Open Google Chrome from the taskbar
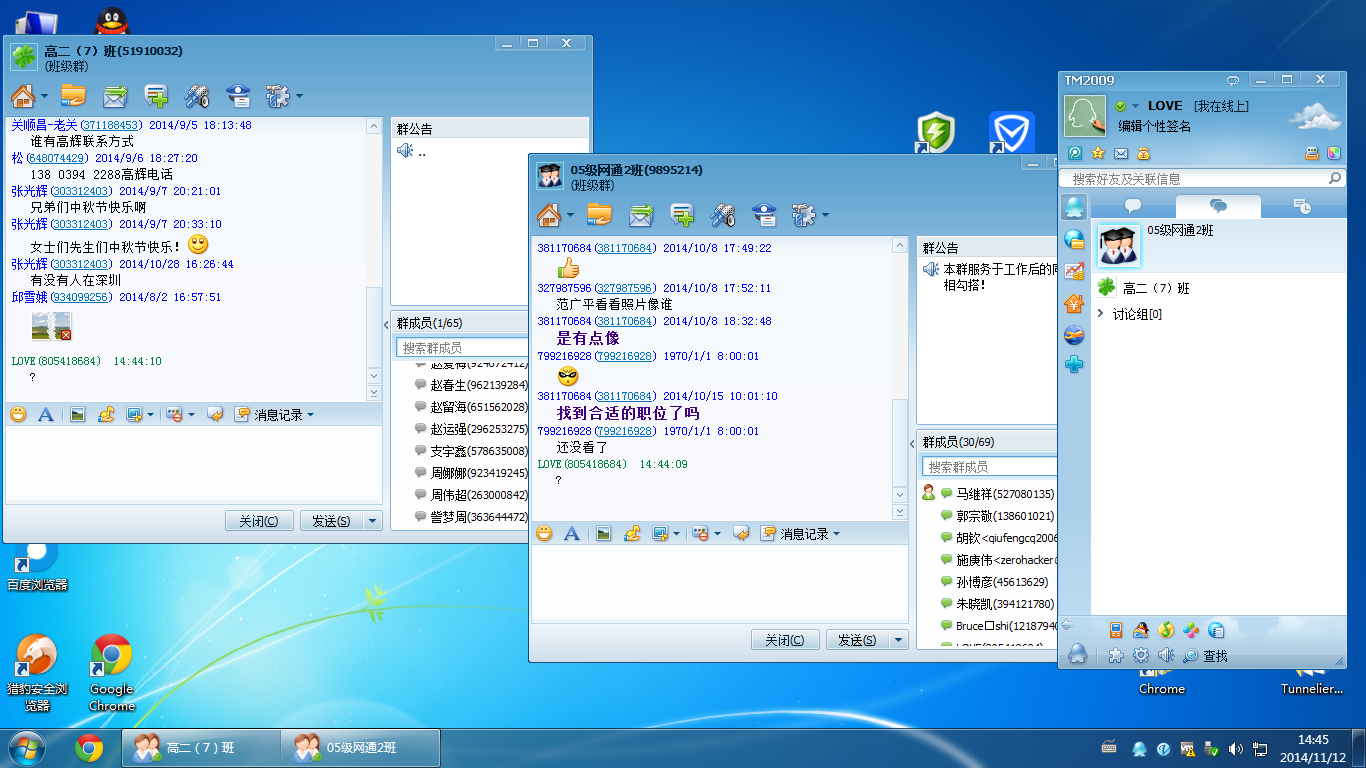Viewport: 1366px width, 768px height. 89,748
